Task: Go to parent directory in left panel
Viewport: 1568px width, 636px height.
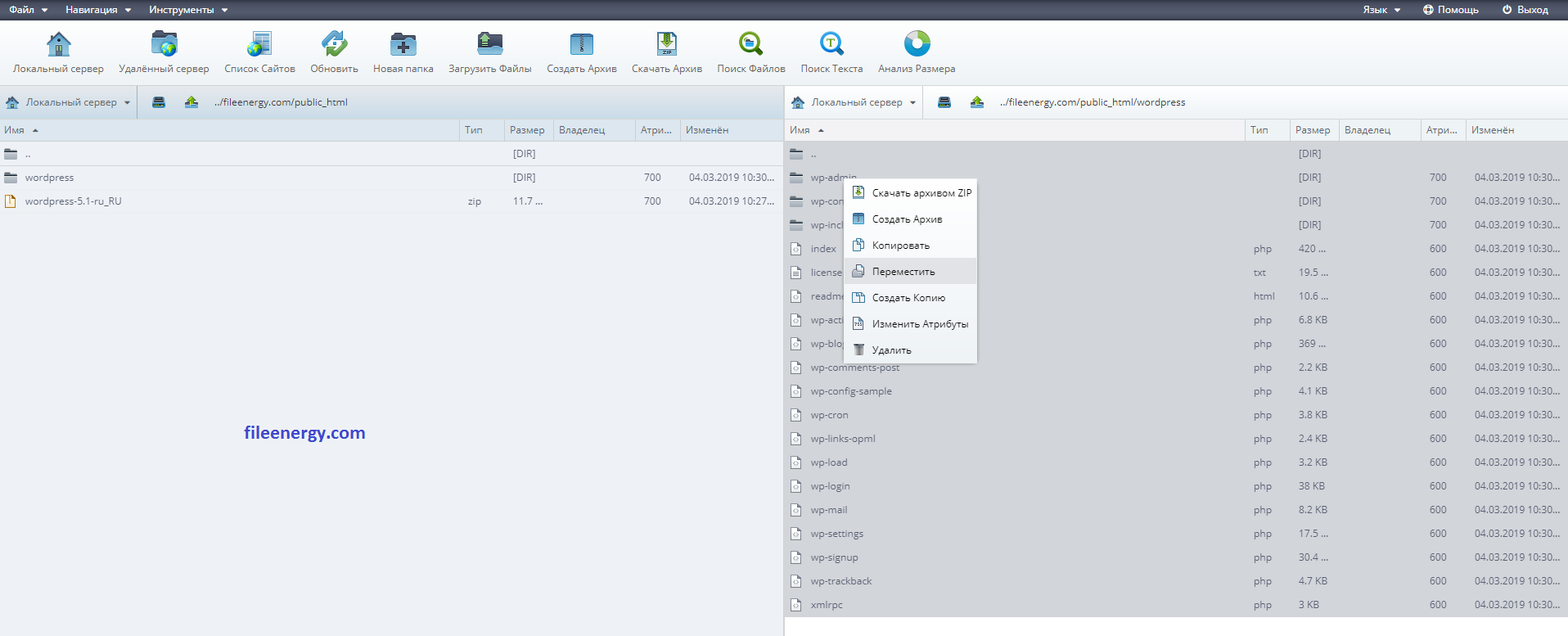Action: (x=391, y=154)
